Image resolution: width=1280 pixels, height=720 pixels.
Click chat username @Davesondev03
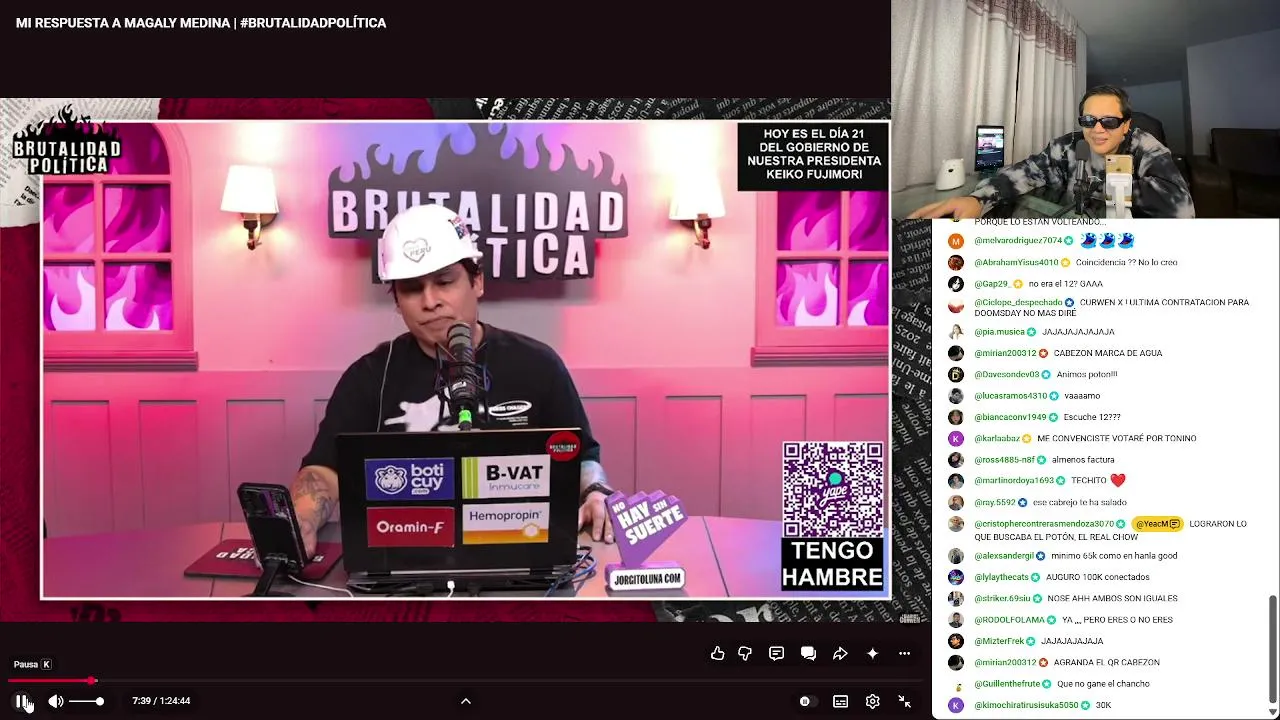click(x=1006, y=375)
